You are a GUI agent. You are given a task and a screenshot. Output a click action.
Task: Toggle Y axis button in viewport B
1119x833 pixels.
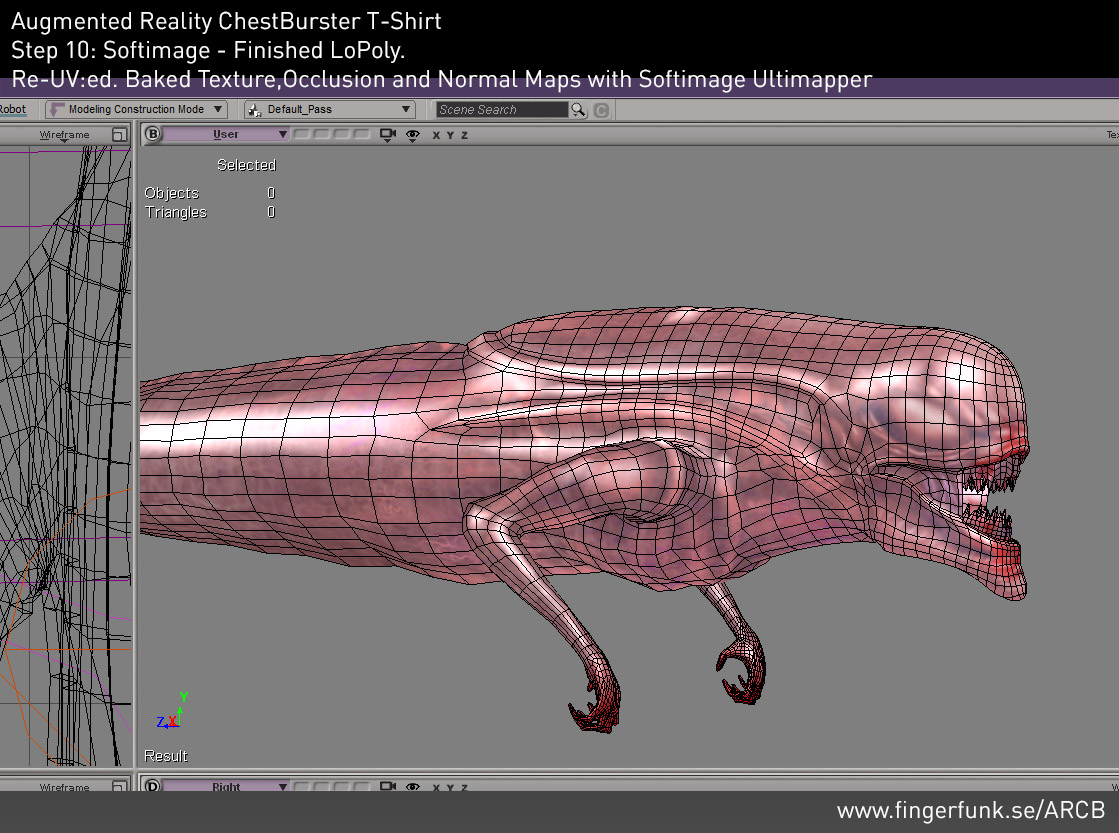450,135
